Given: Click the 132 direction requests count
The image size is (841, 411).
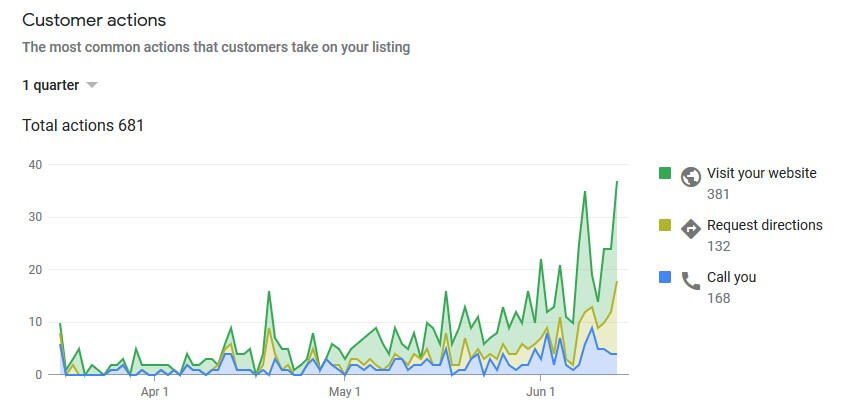Looking at the screenshot, I should (718, 246).
